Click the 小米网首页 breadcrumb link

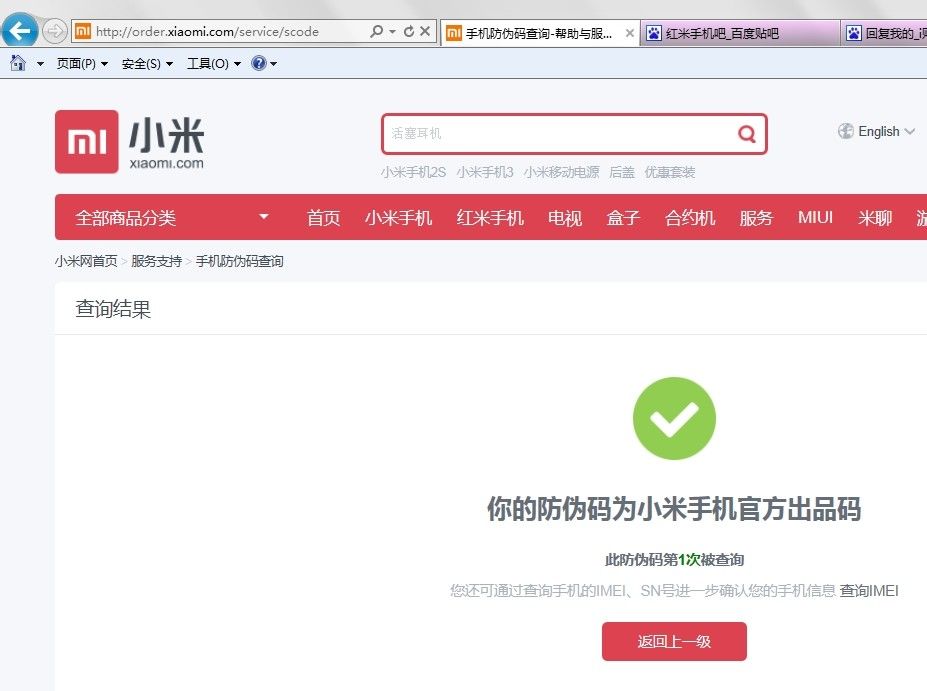[86, 261]
